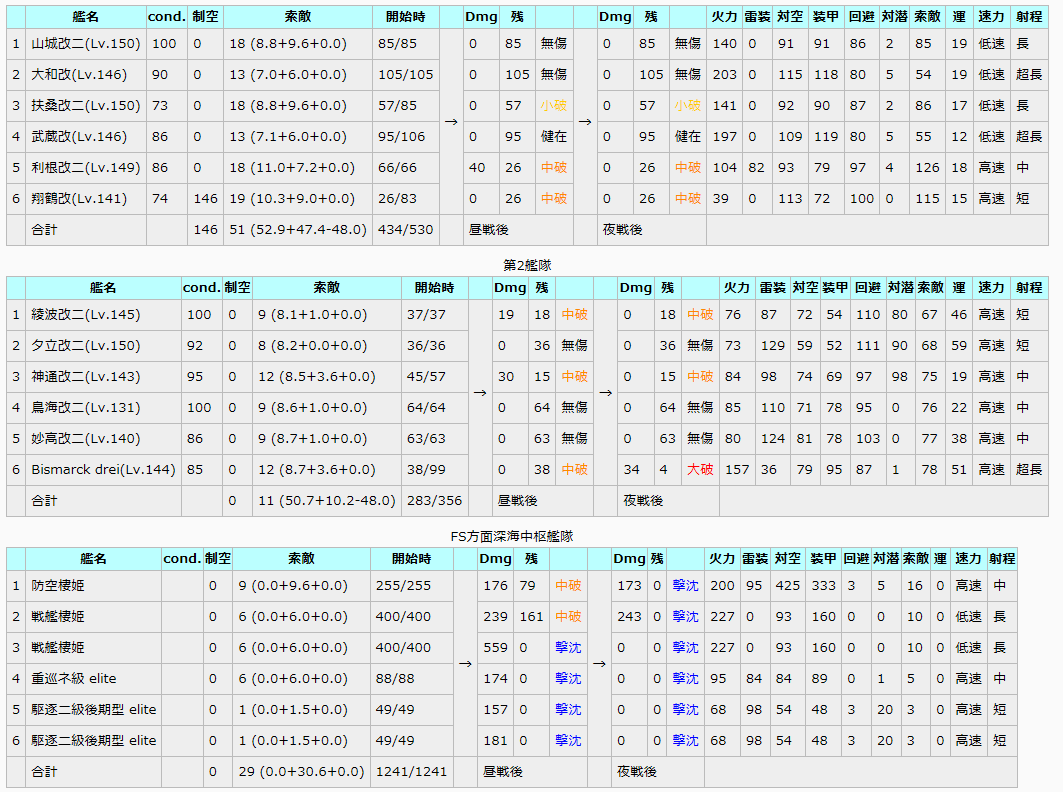This screenshot has width=1063, height=792.
Task: Click day damage value 239
Action: [495, 617]
